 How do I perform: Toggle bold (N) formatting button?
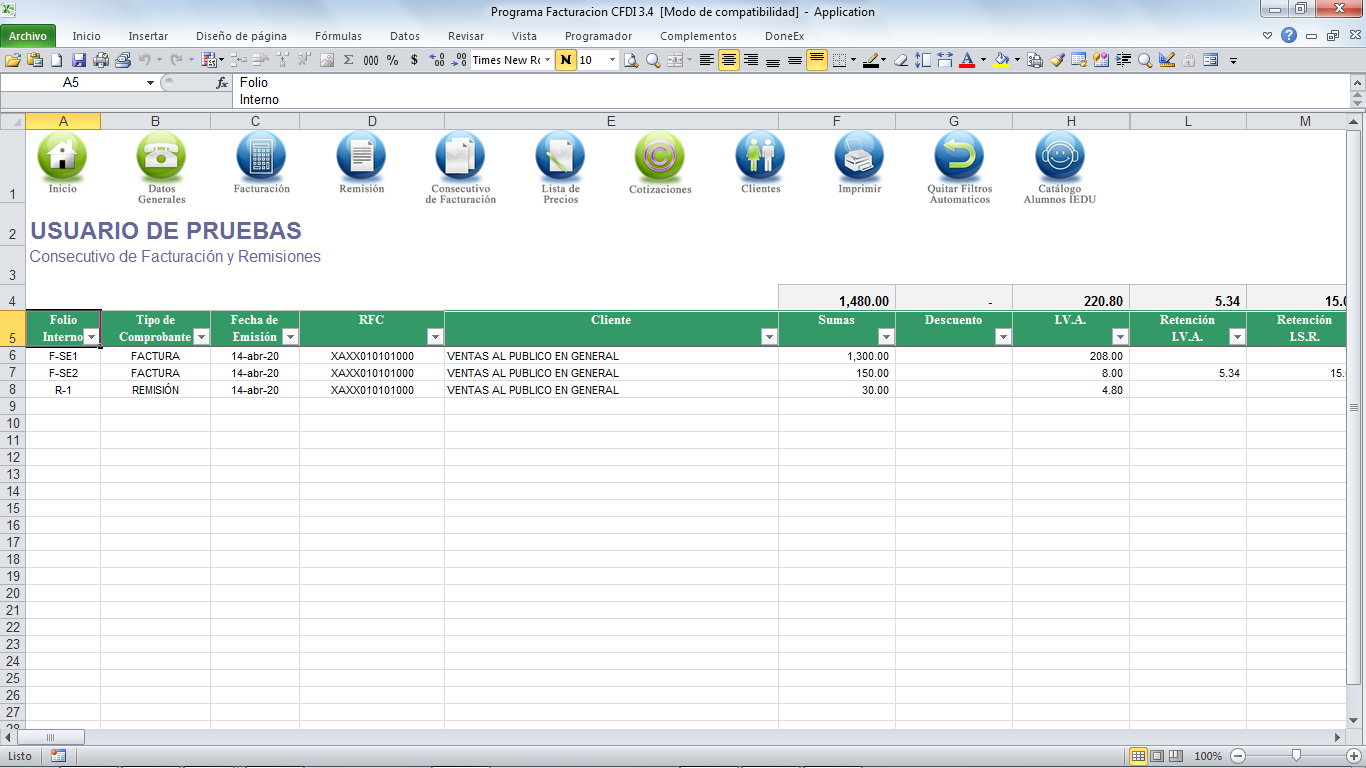pos(567,60)
